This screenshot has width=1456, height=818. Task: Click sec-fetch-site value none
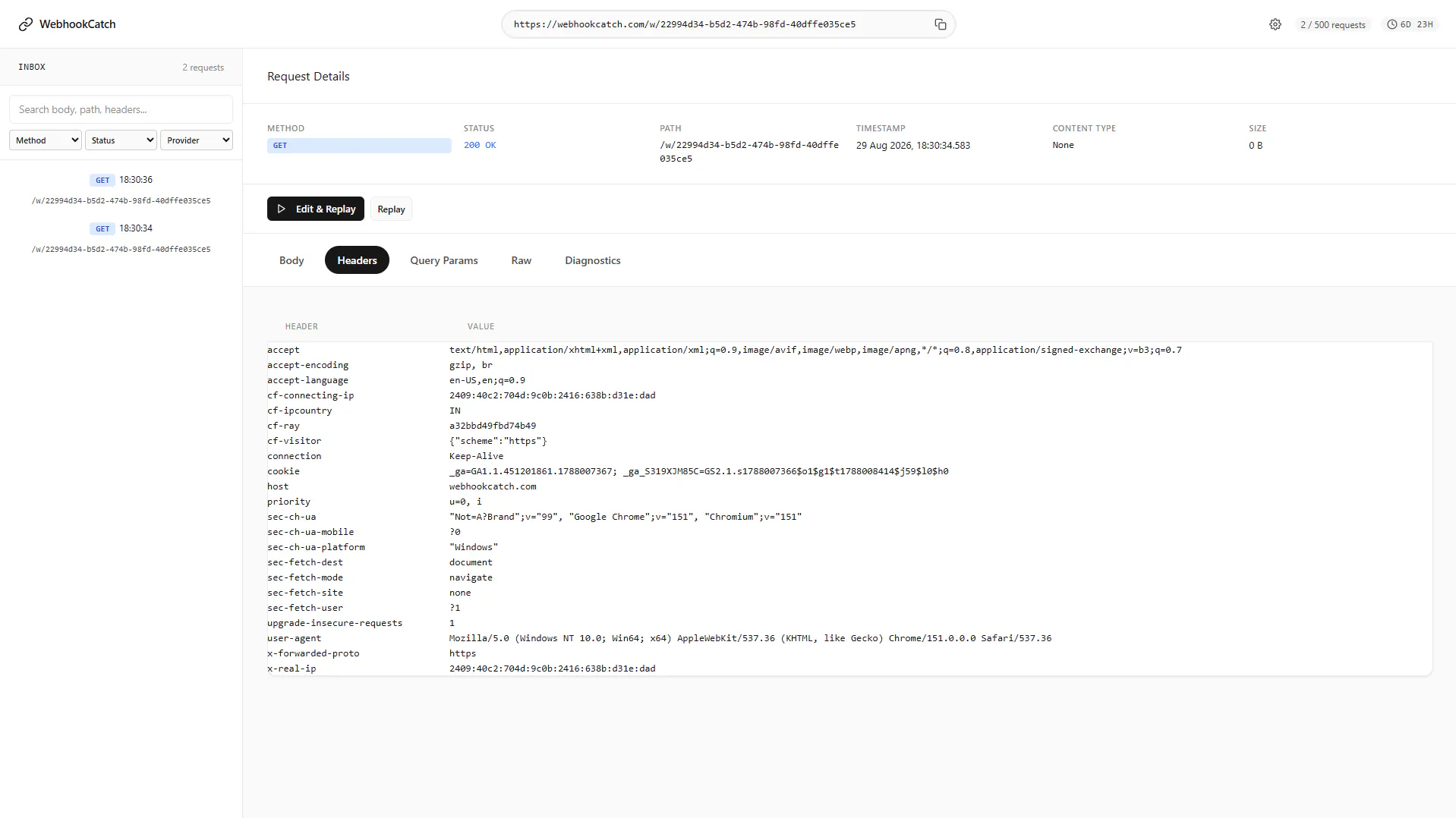(x=460, y=593)
